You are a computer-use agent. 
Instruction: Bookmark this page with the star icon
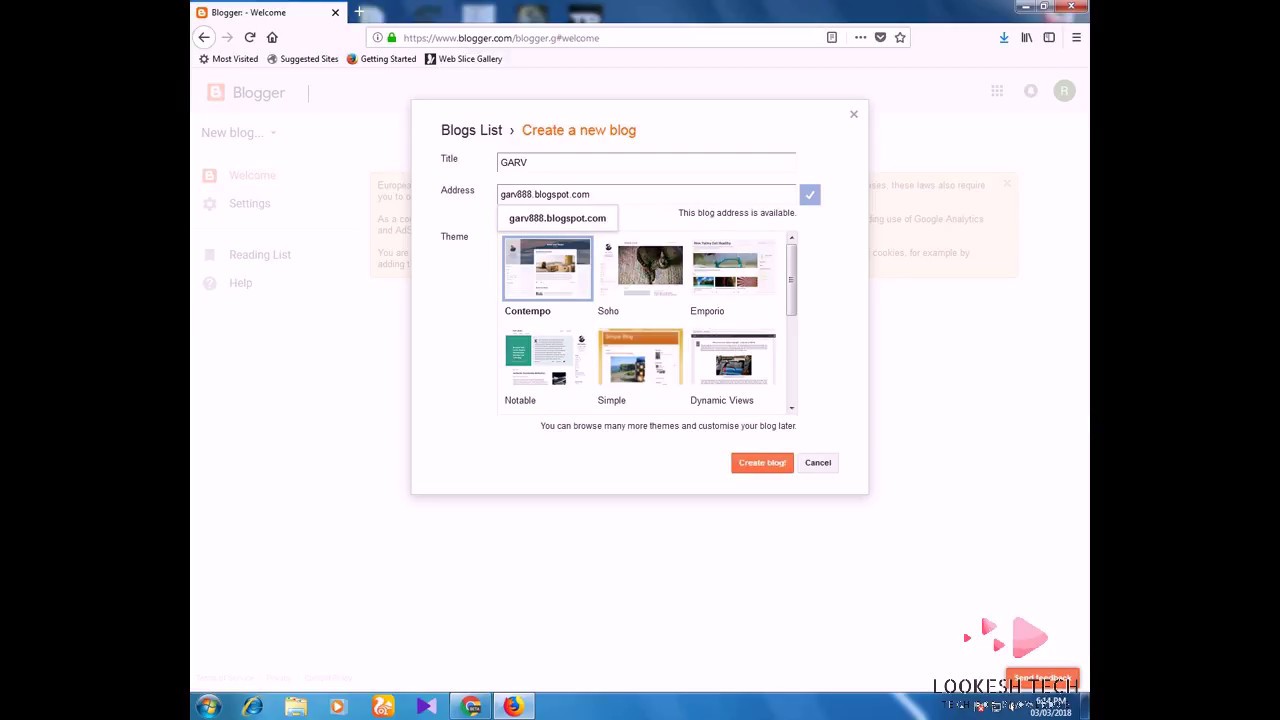pyautogui.click(x=900, y=38)
